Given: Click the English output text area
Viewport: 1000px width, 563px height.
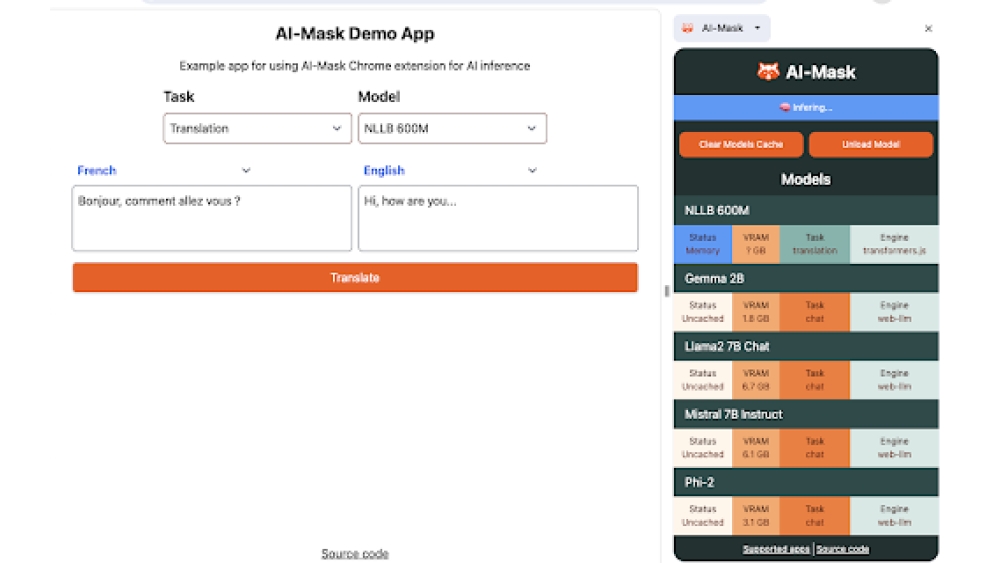Looking at the screenshot, I should tap(498, 218).
